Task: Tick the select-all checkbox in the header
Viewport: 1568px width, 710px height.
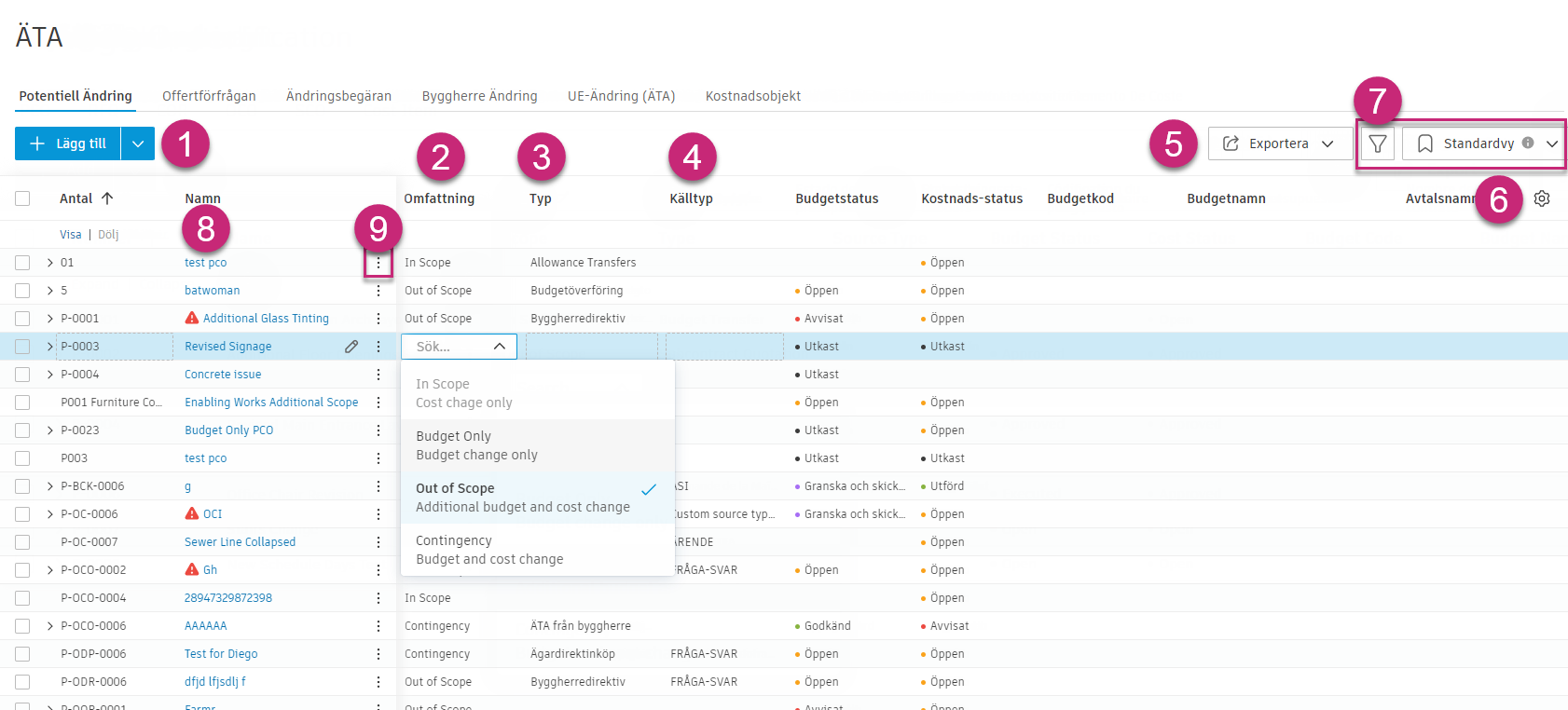Action: pos(22,198)
